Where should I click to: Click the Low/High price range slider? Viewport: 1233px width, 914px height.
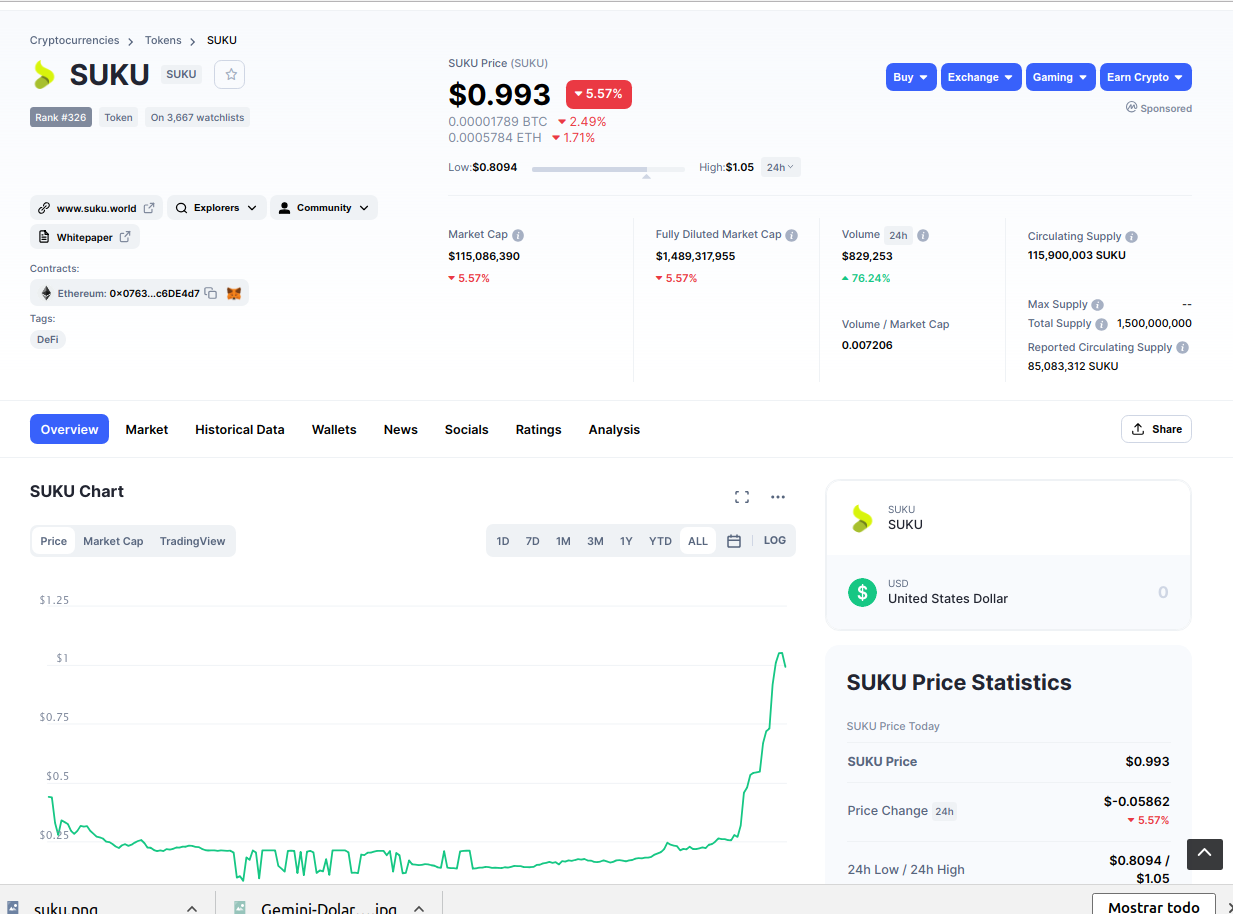[608, 170]
